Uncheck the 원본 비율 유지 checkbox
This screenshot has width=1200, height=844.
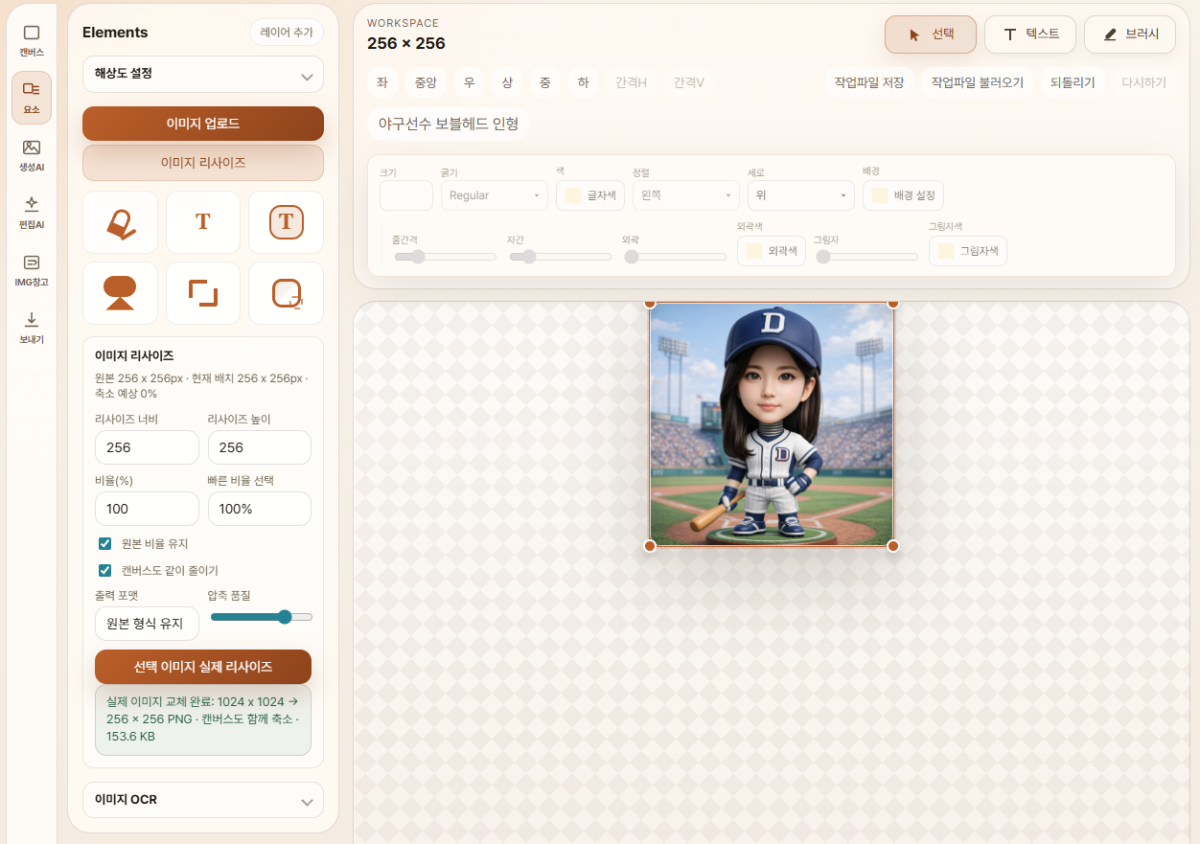[105, 543]
